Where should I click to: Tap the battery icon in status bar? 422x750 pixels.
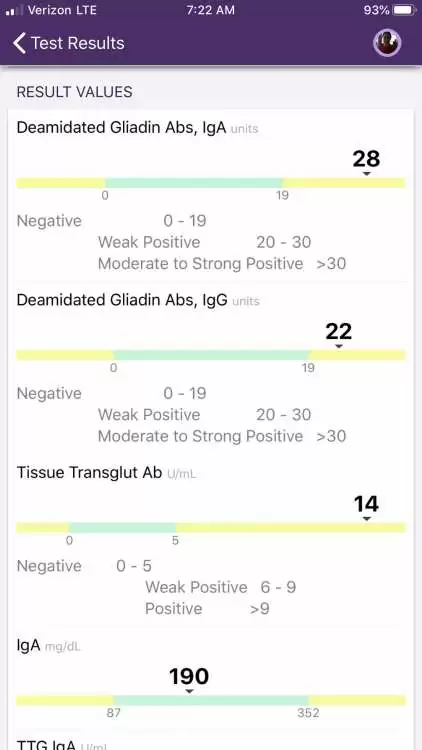click(x=404, y=10)
